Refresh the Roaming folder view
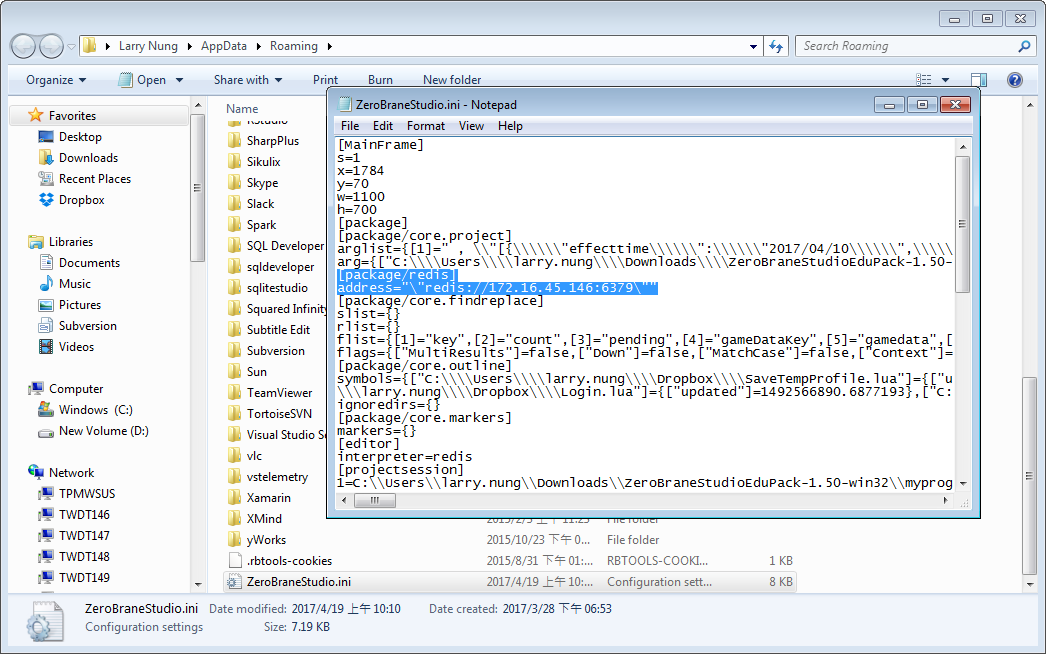 [x=776, y=46]
